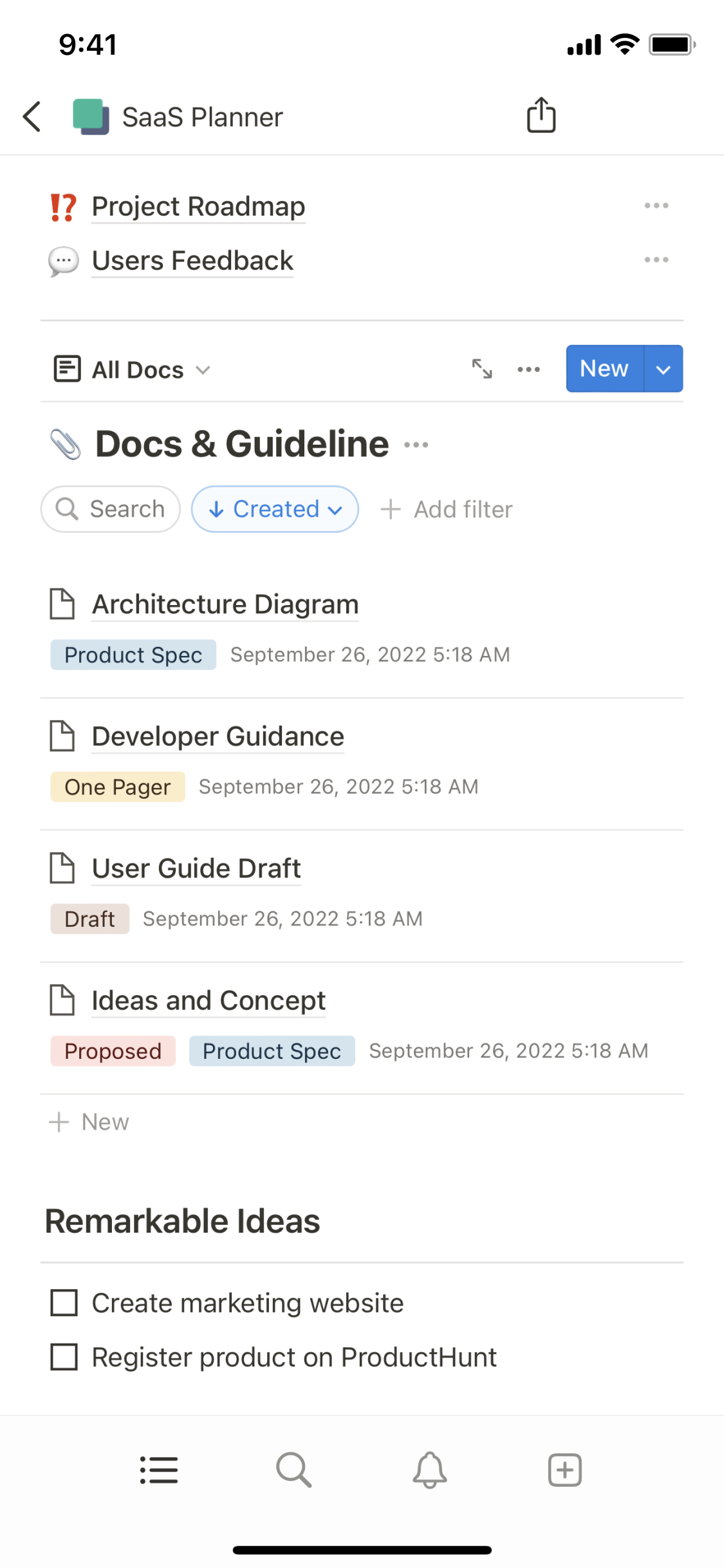This screenshot has width=724, height=1568.
Task: Open notifications bell icon
Action: coord(429,1470)
